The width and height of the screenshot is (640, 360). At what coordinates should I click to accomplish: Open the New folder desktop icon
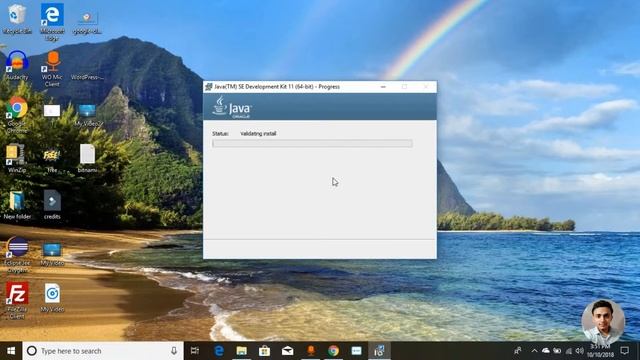click(x=17, y=205)
